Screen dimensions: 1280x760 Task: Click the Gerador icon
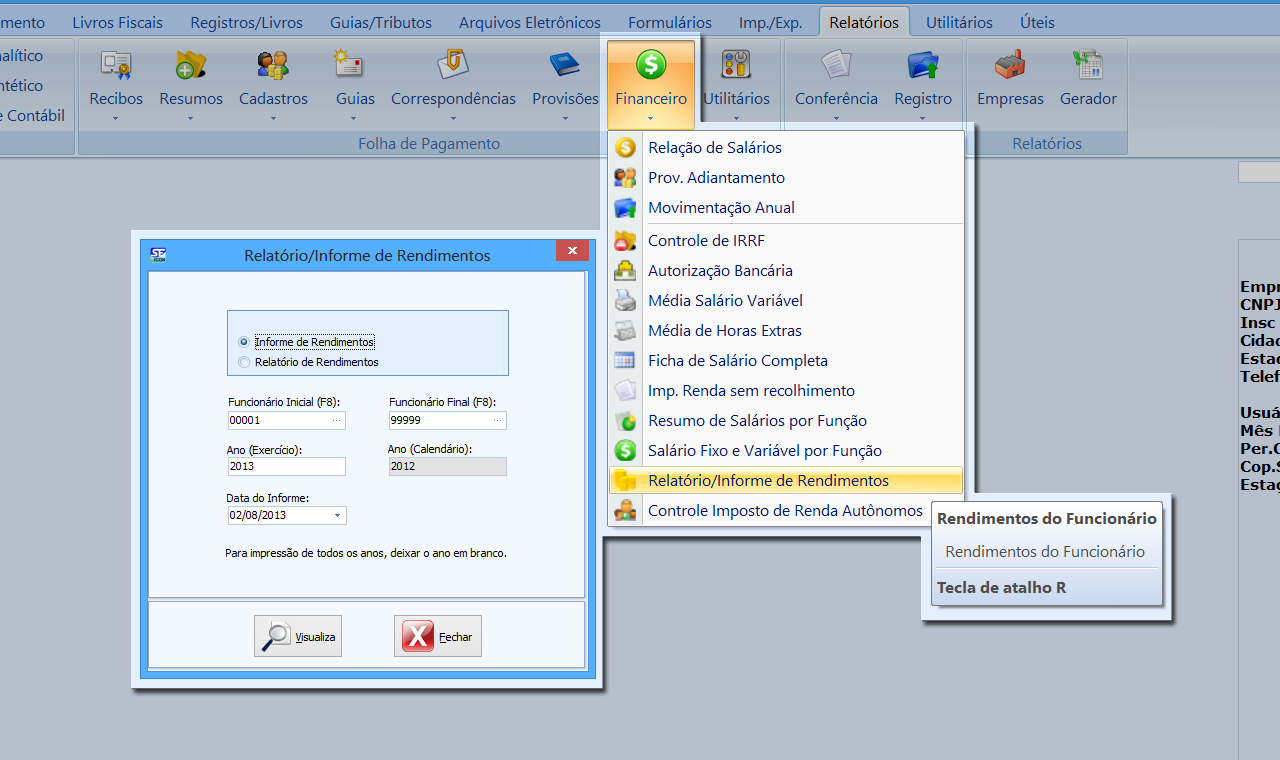tap(1088, 68)
